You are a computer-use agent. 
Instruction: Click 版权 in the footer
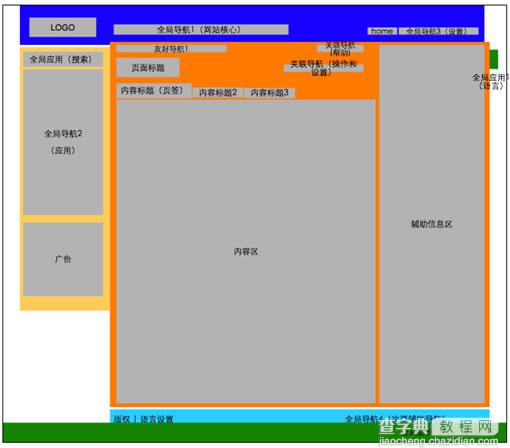[122, 419]
